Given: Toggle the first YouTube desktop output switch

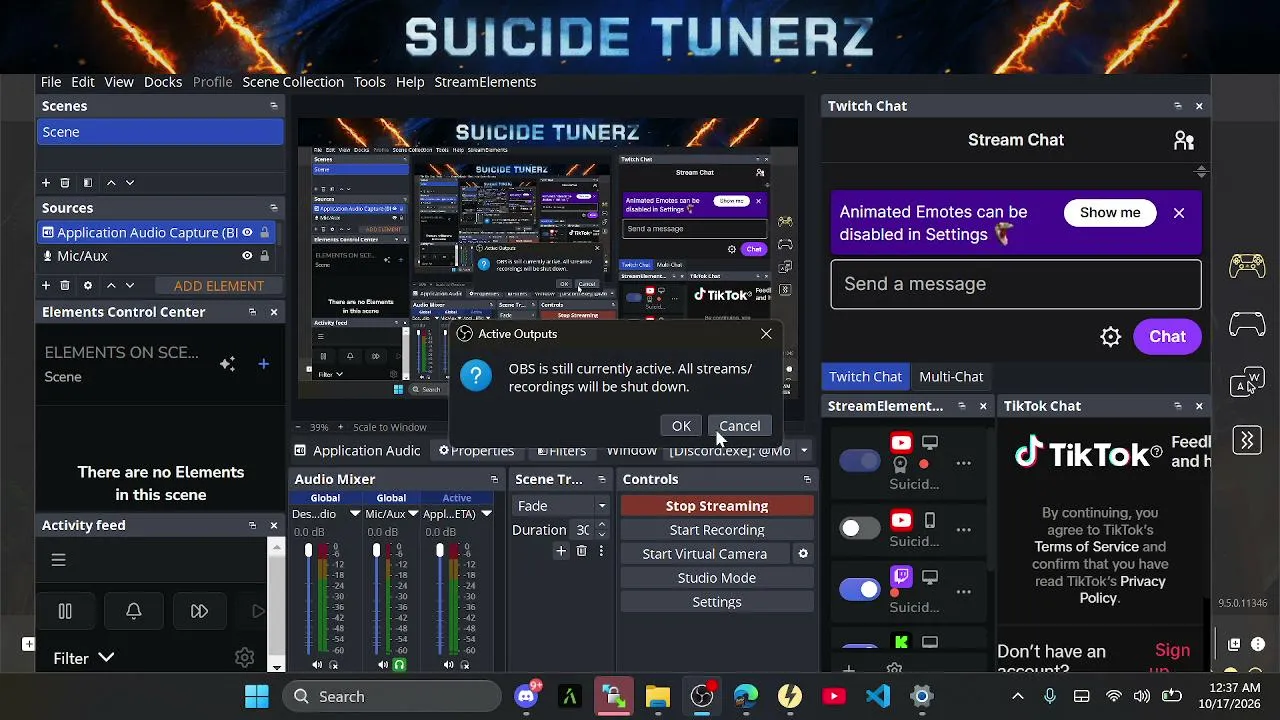Looking at the screenshot, I should (859, 461).
